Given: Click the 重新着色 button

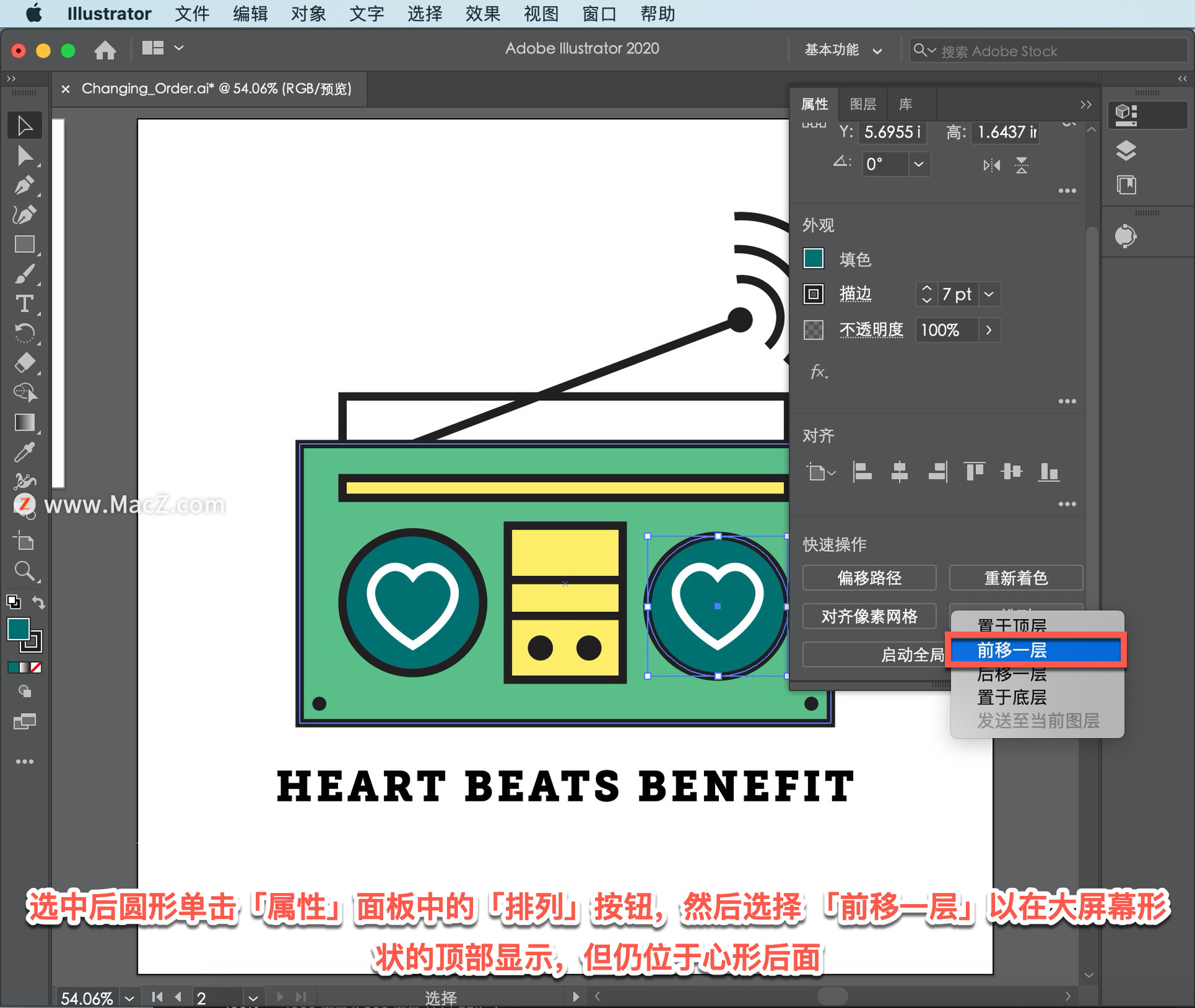Looking at the screenshot, I should click(1016, 578).
